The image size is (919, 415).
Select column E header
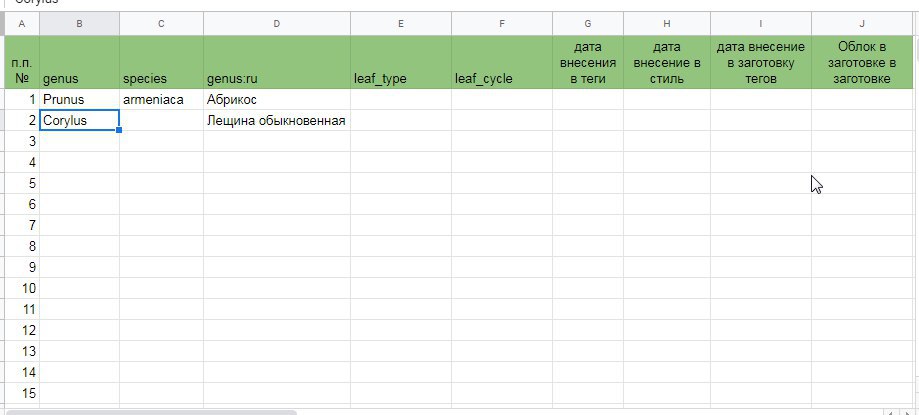[401, 23]
